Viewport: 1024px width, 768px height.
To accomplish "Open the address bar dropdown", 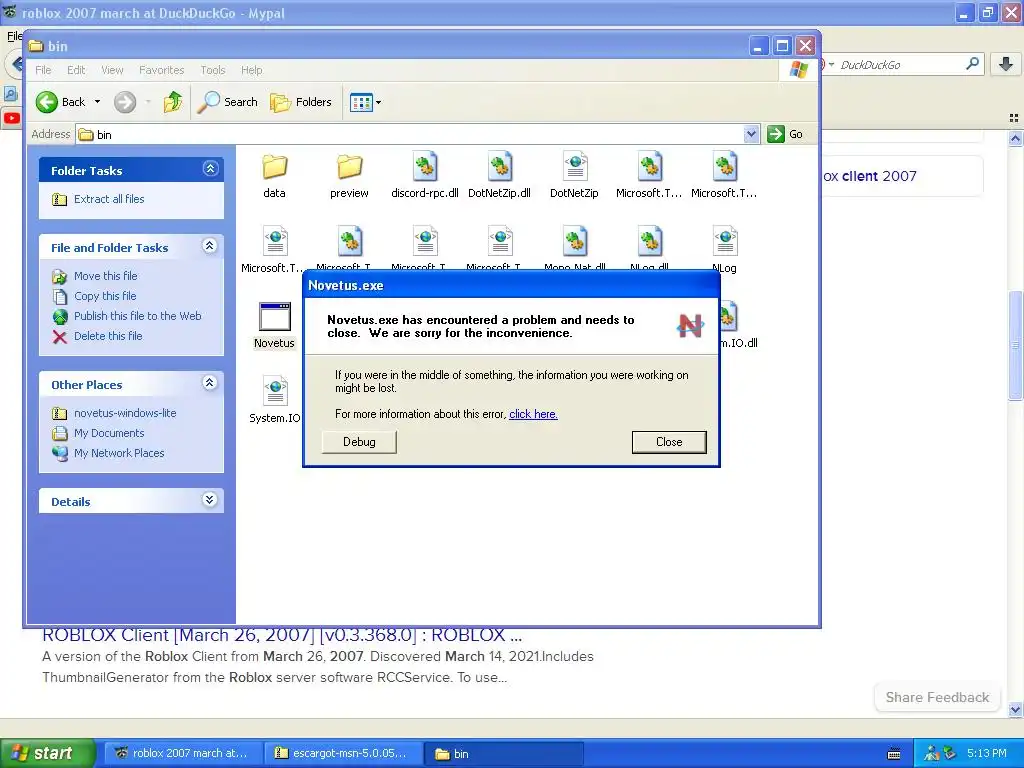I will [751, 134].
